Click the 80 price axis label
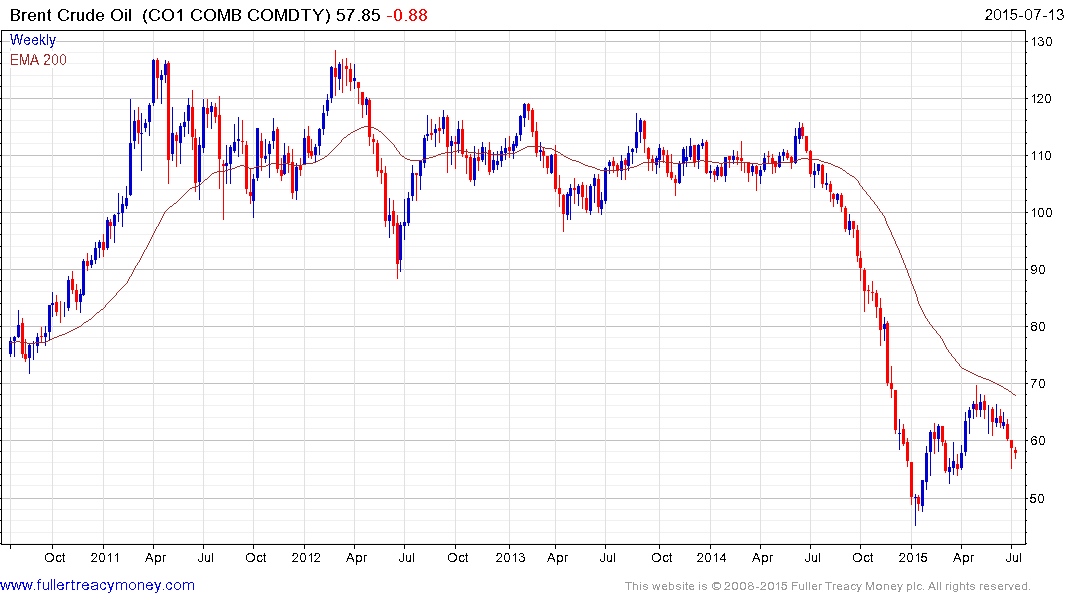This screenshot has width=1075, height=600. [x=1037, y=326]
